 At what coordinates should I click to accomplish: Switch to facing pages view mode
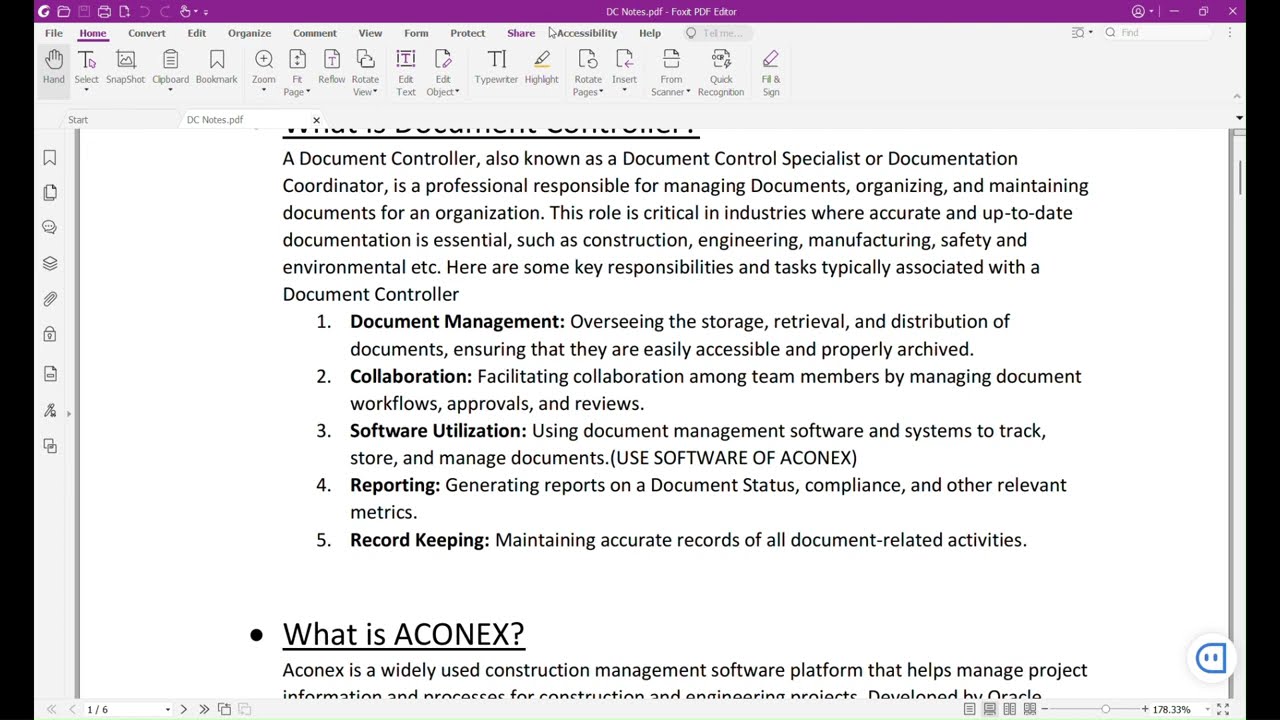[x=1009, y=709]
